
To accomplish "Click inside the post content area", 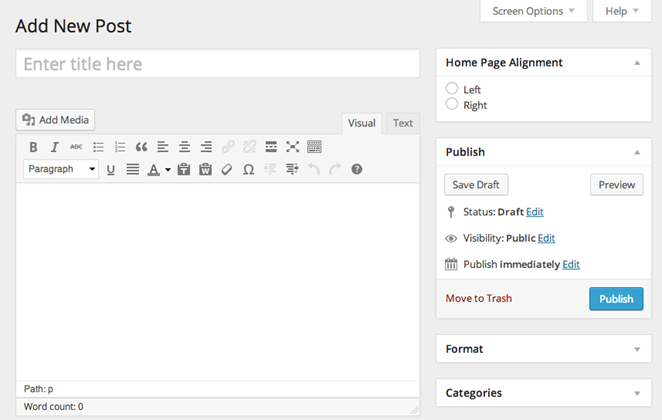I will point(218,282).
